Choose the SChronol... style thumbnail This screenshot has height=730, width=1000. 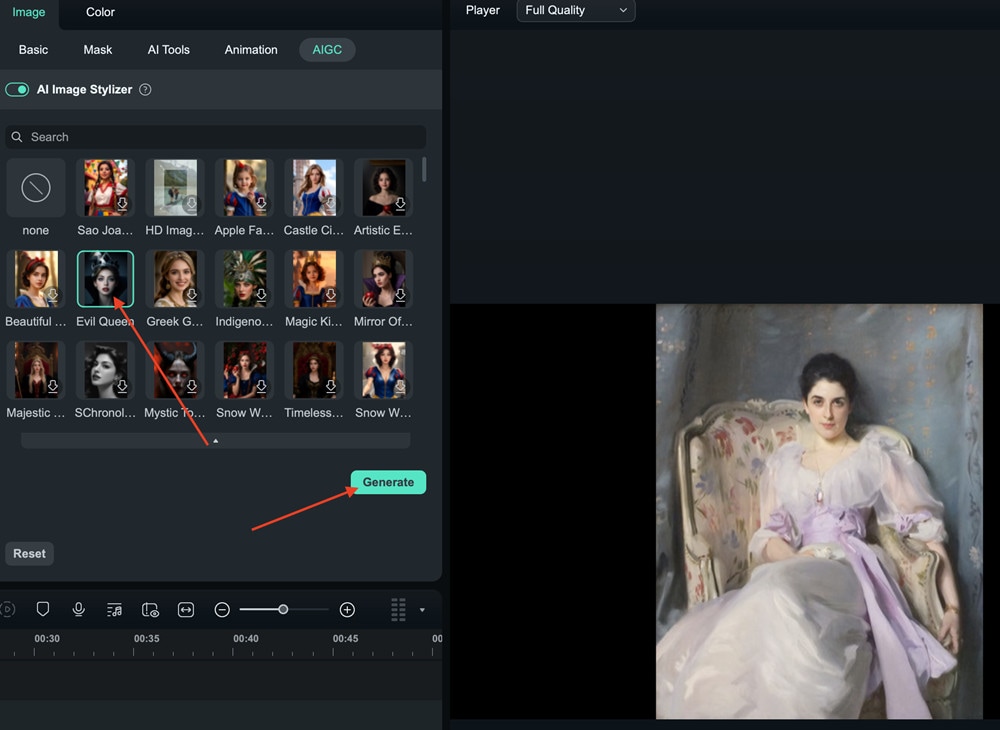pos(105,370)
